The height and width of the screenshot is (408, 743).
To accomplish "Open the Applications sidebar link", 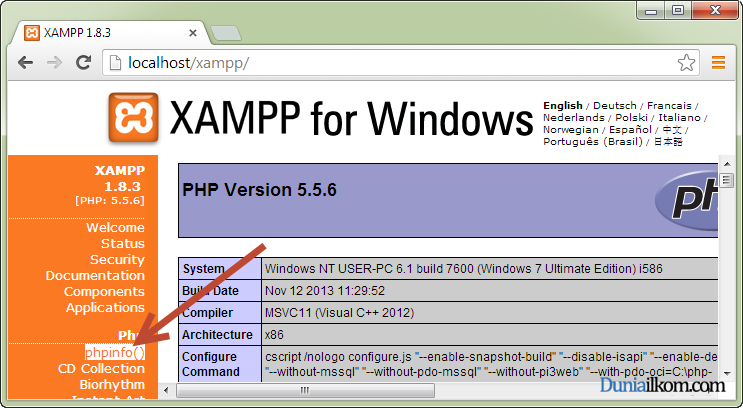I will 105,308.
